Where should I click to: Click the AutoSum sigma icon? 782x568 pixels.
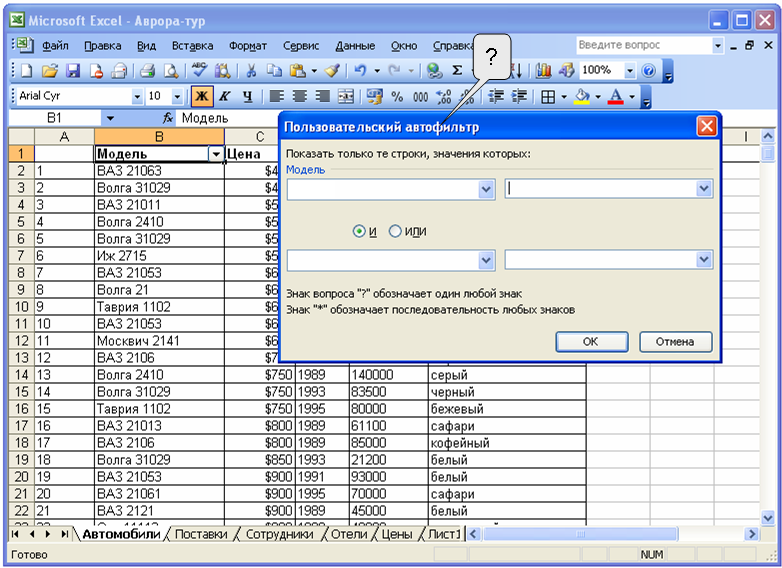457,71
